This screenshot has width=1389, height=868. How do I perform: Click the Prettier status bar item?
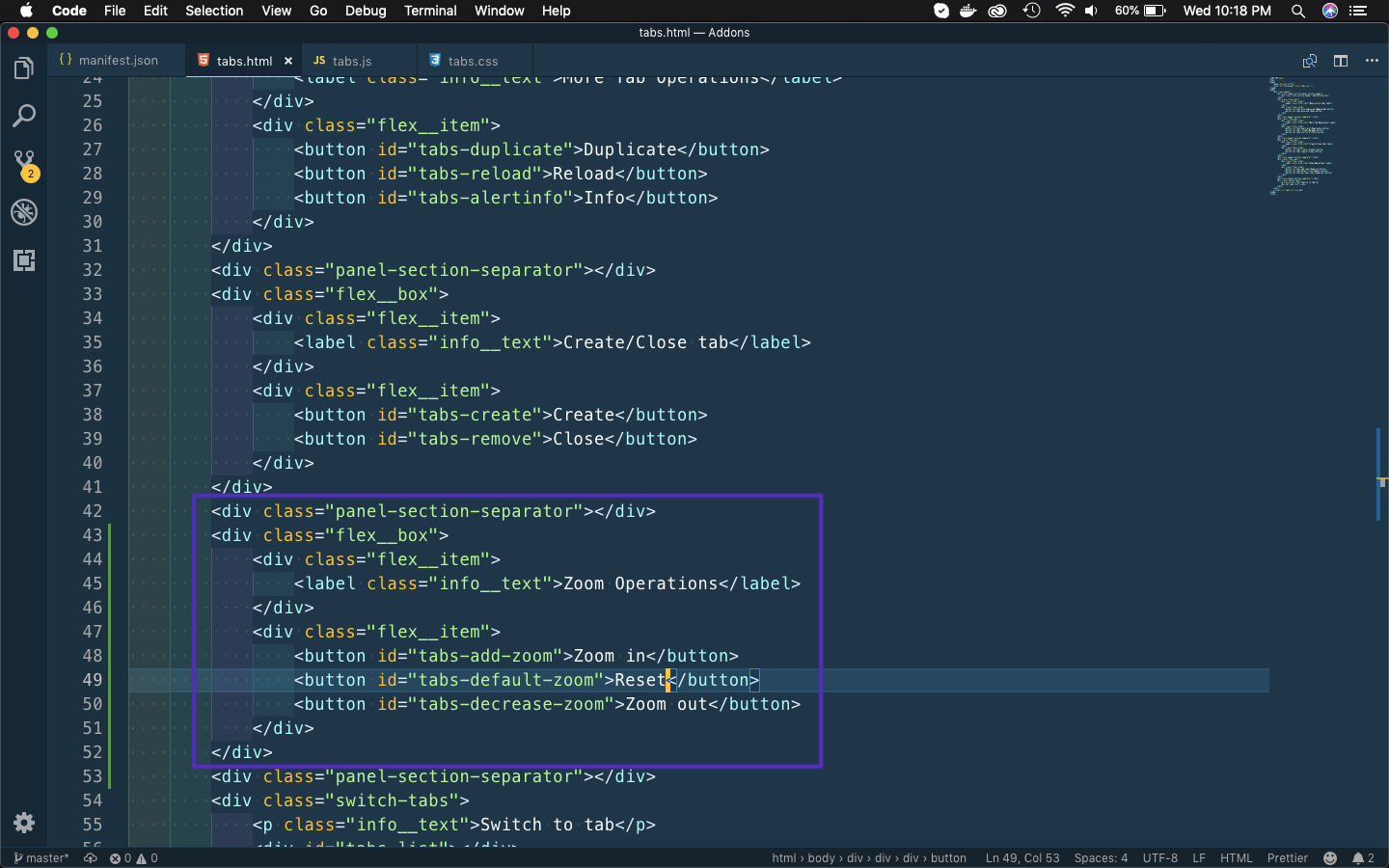coord(1288,858)
